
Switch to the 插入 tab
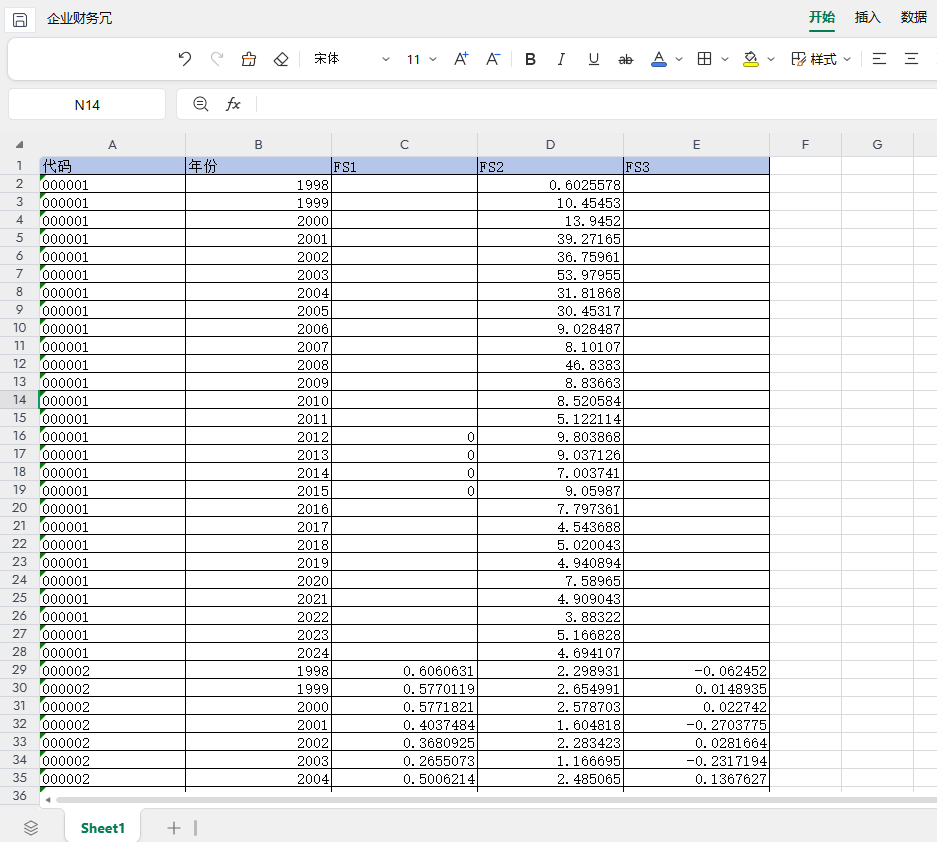coord(867,17)
